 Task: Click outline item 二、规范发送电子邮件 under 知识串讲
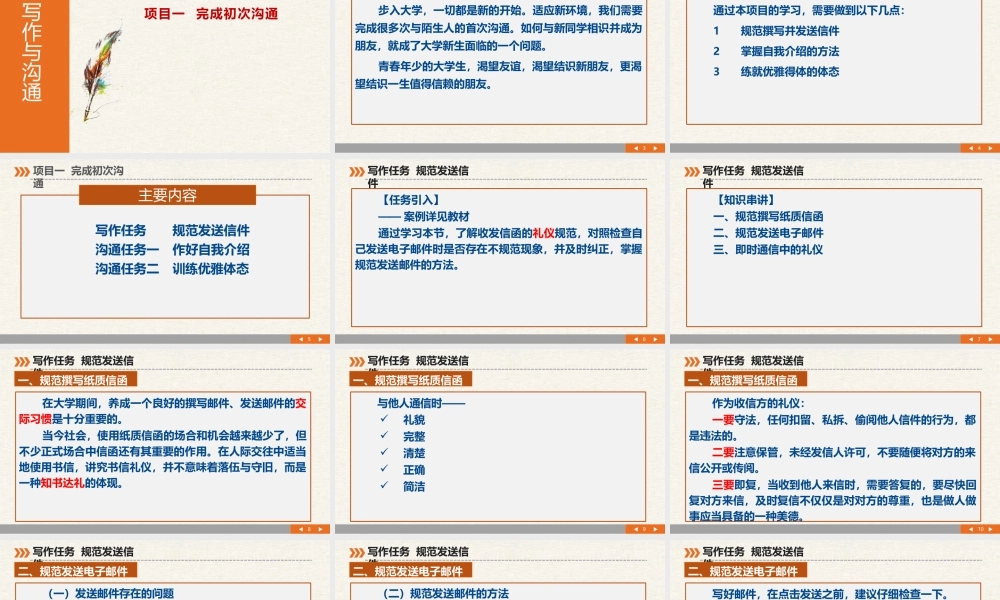click(x=768, y=233)
